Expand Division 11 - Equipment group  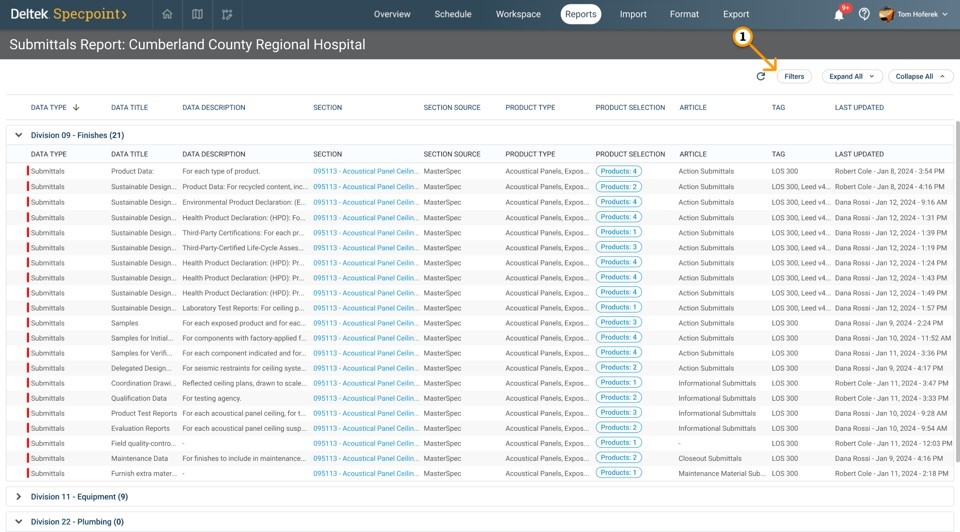coord(18,497)
